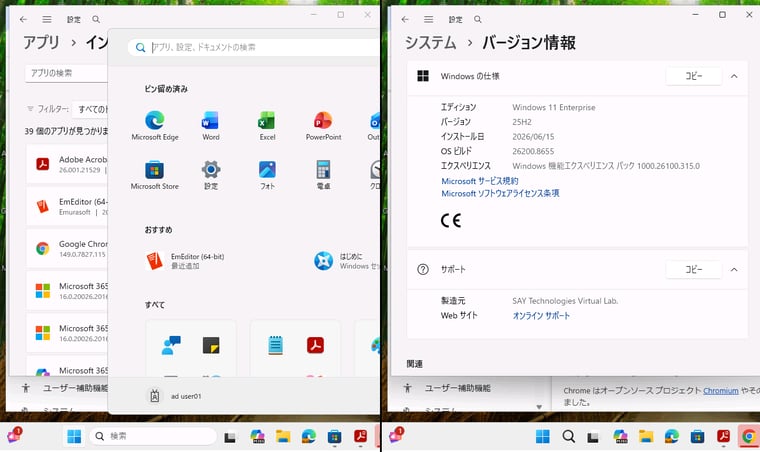Click the OS build value 26200.8655
Image resolution: width=760 pixels, height=452 pixels.
(x=533, y=151)
